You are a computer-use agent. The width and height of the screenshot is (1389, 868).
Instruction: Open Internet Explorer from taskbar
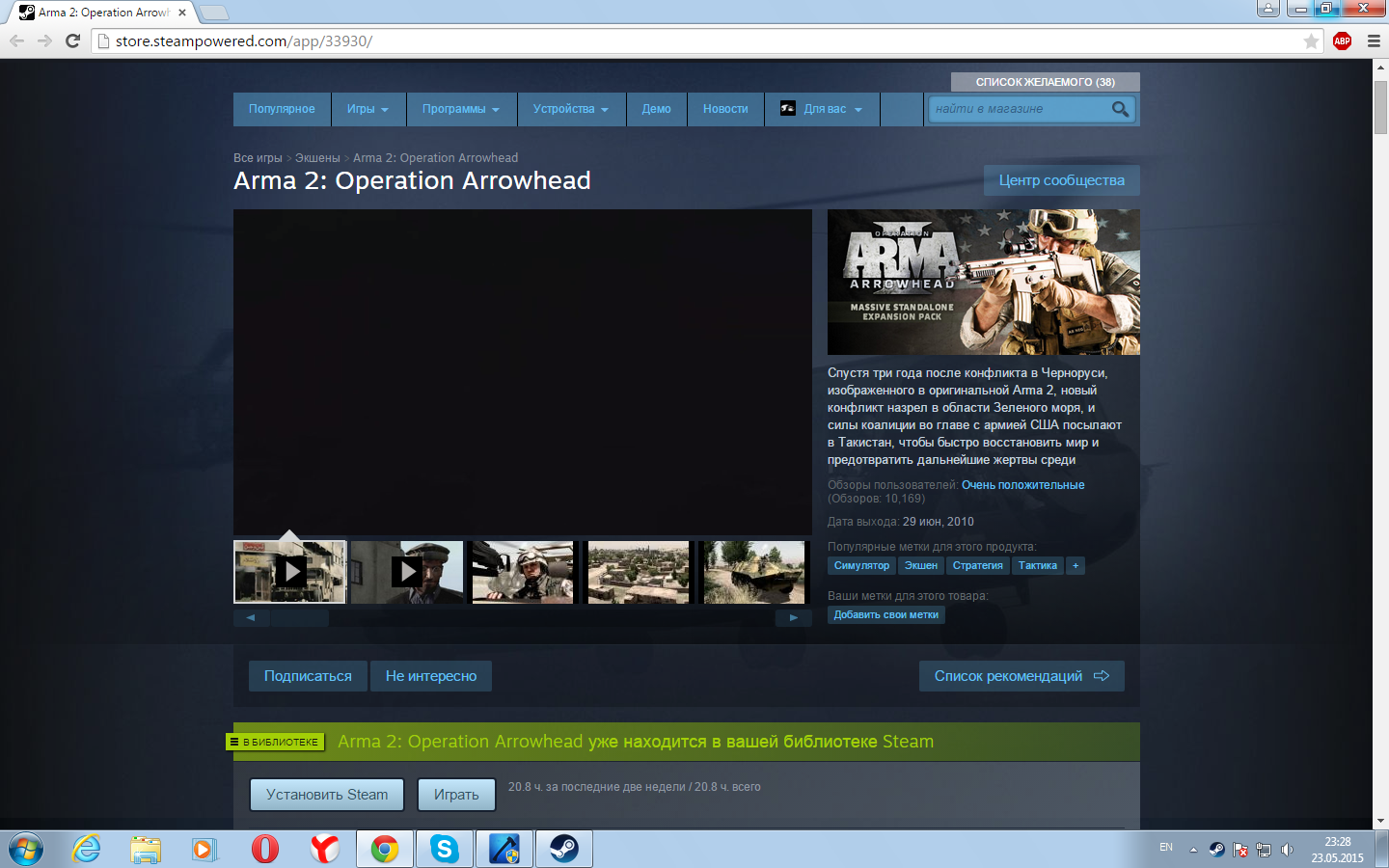pos(87,849)
